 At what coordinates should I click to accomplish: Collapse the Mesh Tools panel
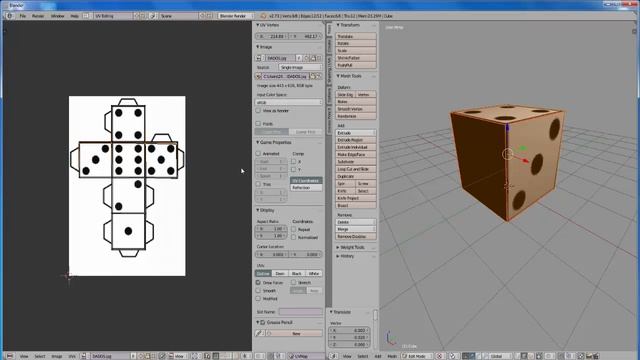tap(338, 76)
